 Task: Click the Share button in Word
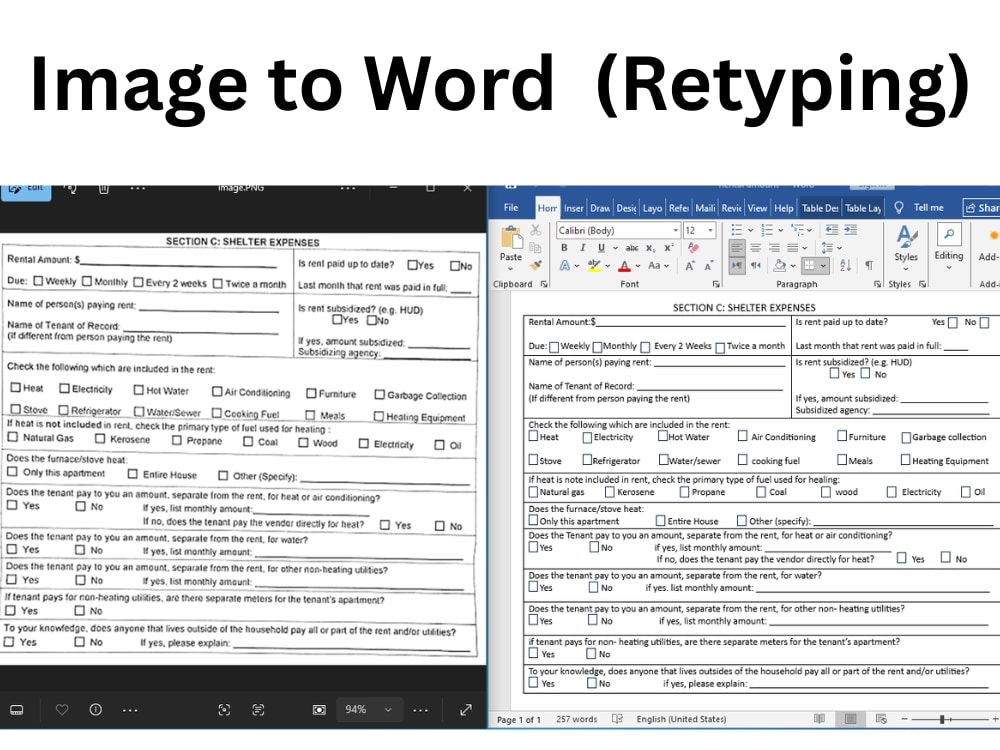(982, 208)
